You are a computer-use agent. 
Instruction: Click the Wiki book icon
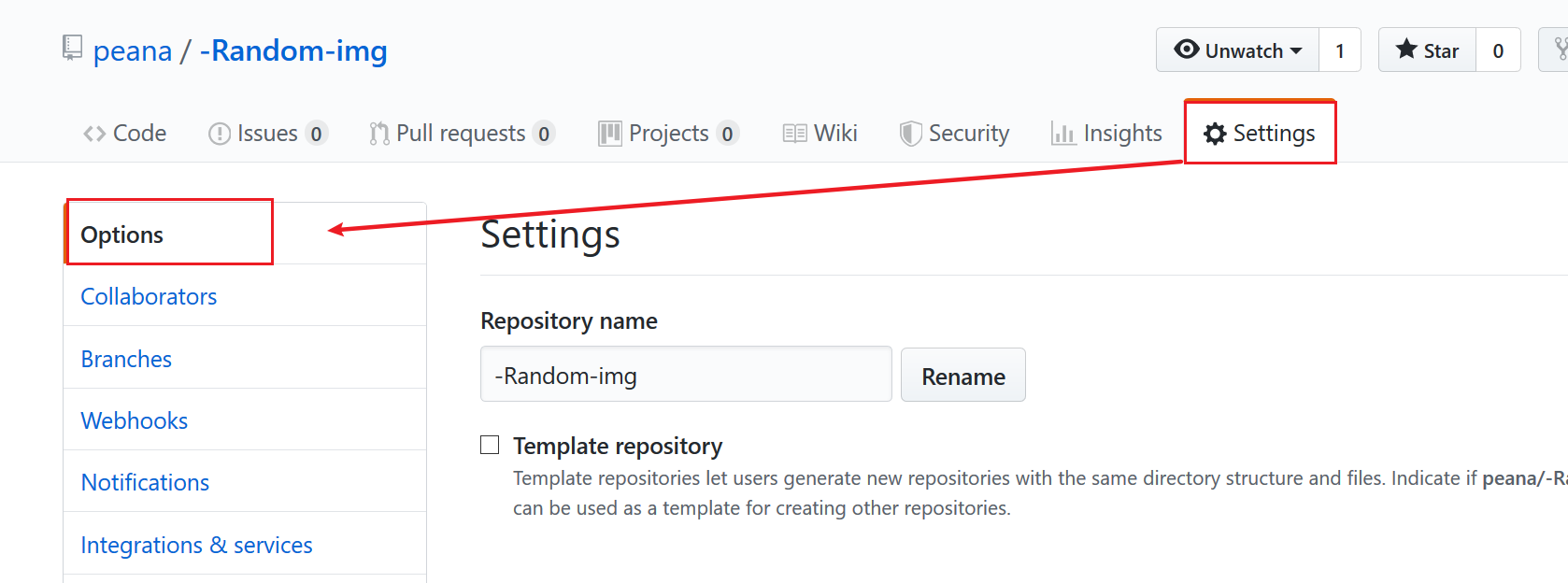[795, 134]
